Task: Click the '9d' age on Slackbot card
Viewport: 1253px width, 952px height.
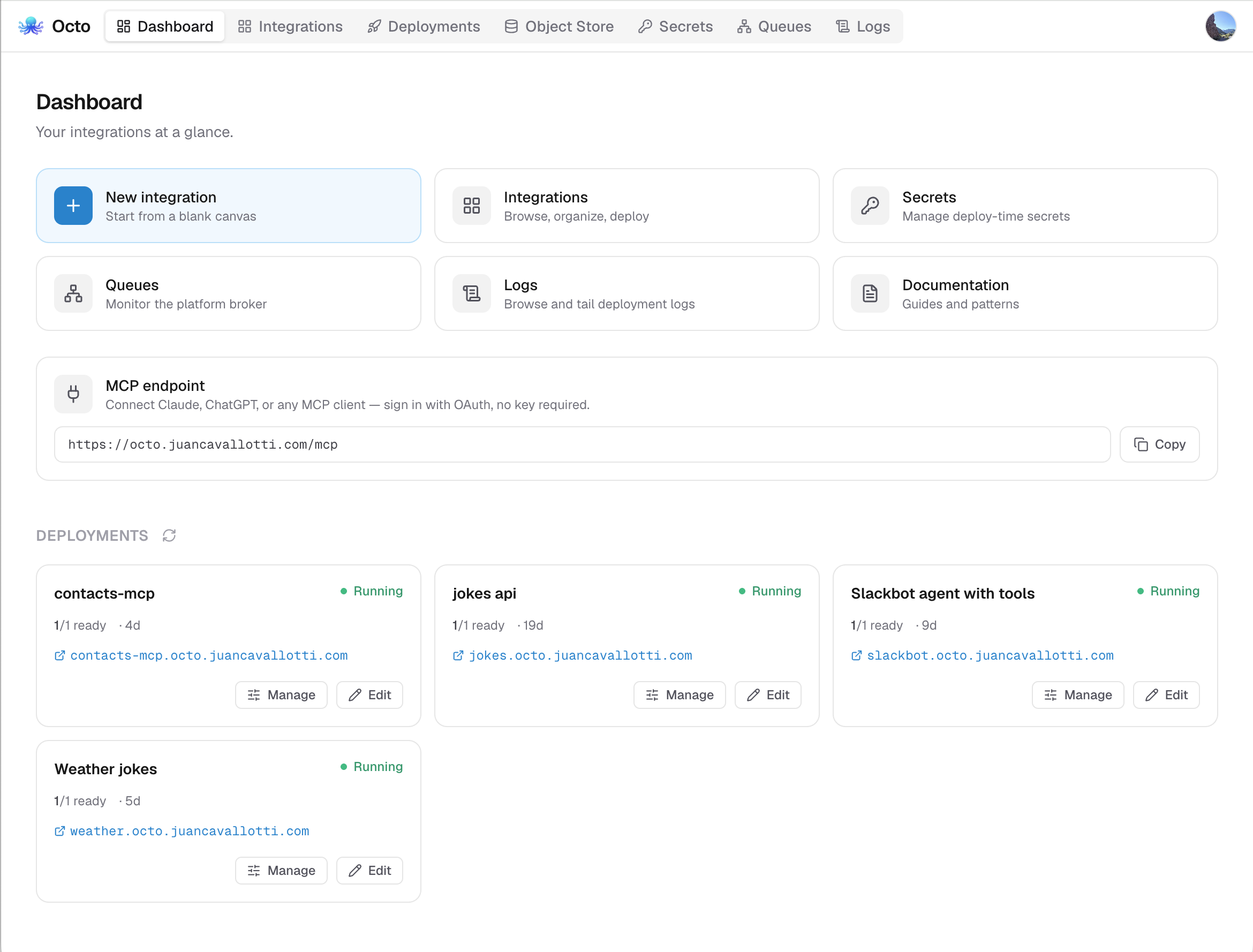Action: coord(929,625)
